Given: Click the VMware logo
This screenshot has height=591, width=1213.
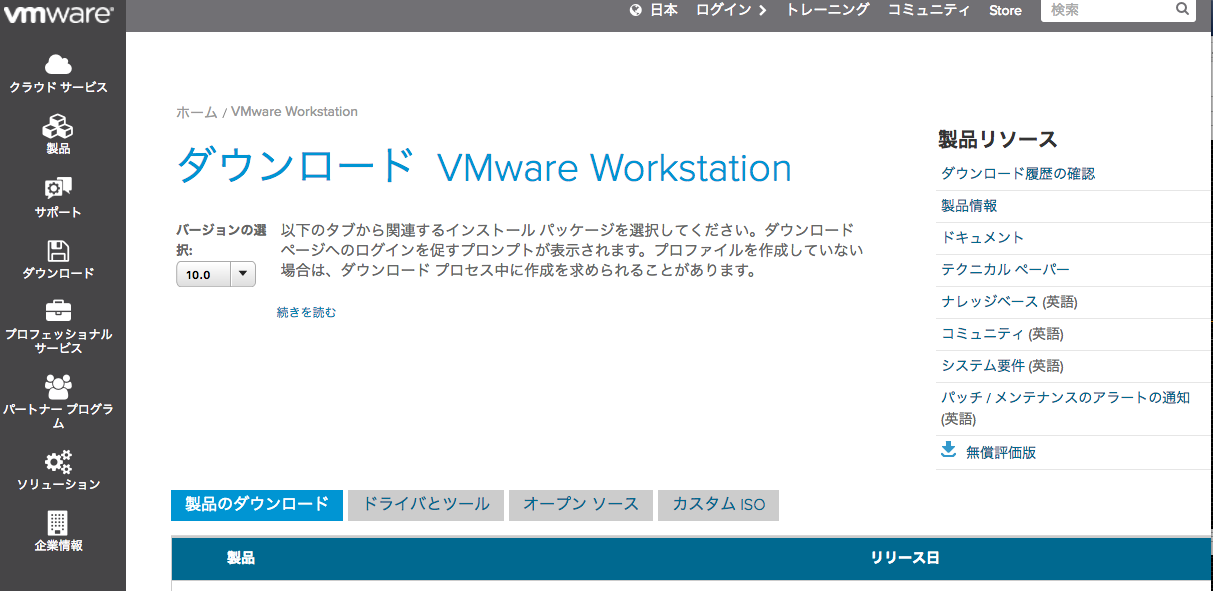Looking at the screenshot, I should click(58, 15).
